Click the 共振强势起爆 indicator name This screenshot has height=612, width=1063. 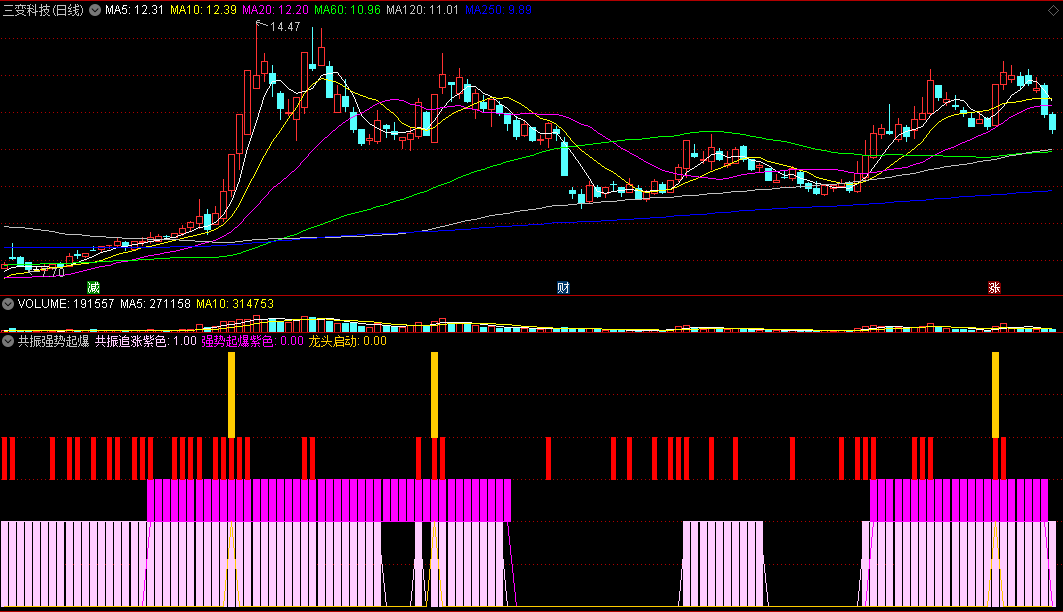click(54, 341)
